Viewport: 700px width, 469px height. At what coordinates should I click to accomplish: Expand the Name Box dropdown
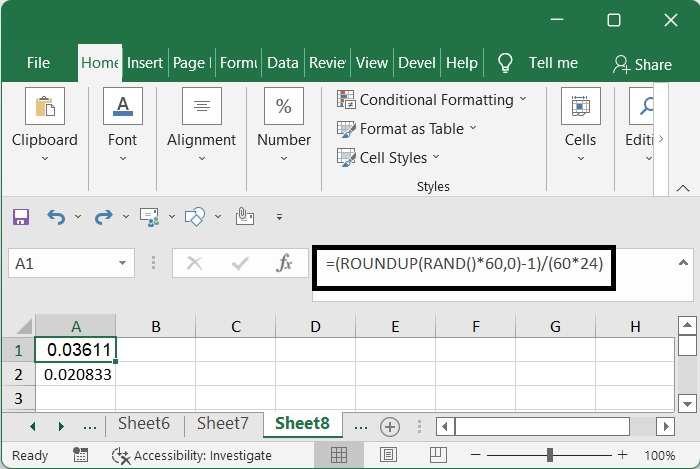[123, 264]
